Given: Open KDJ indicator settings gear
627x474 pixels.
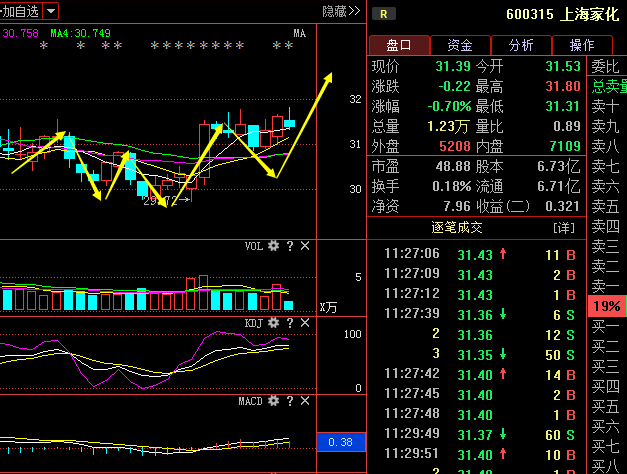Looking at the screenshot, I should tap(273, 323).
